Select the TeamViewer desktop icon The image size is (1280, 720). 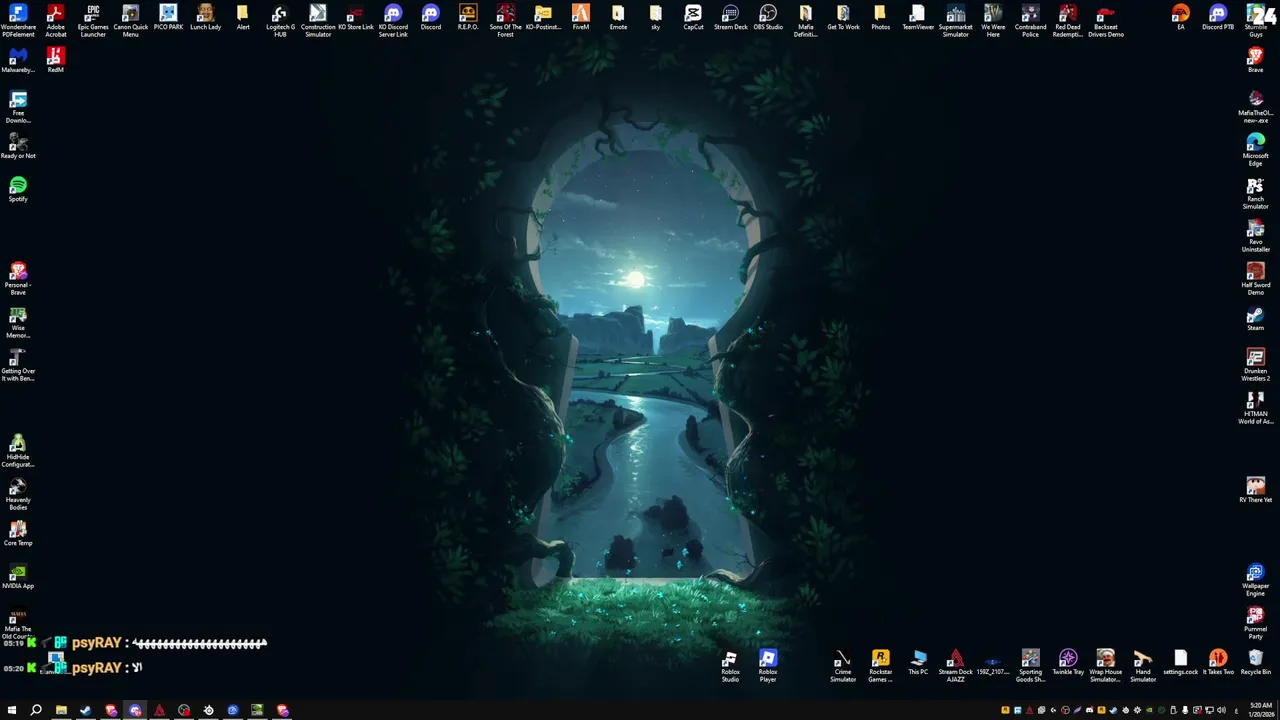pyautogui.click(x=918, y=18)
